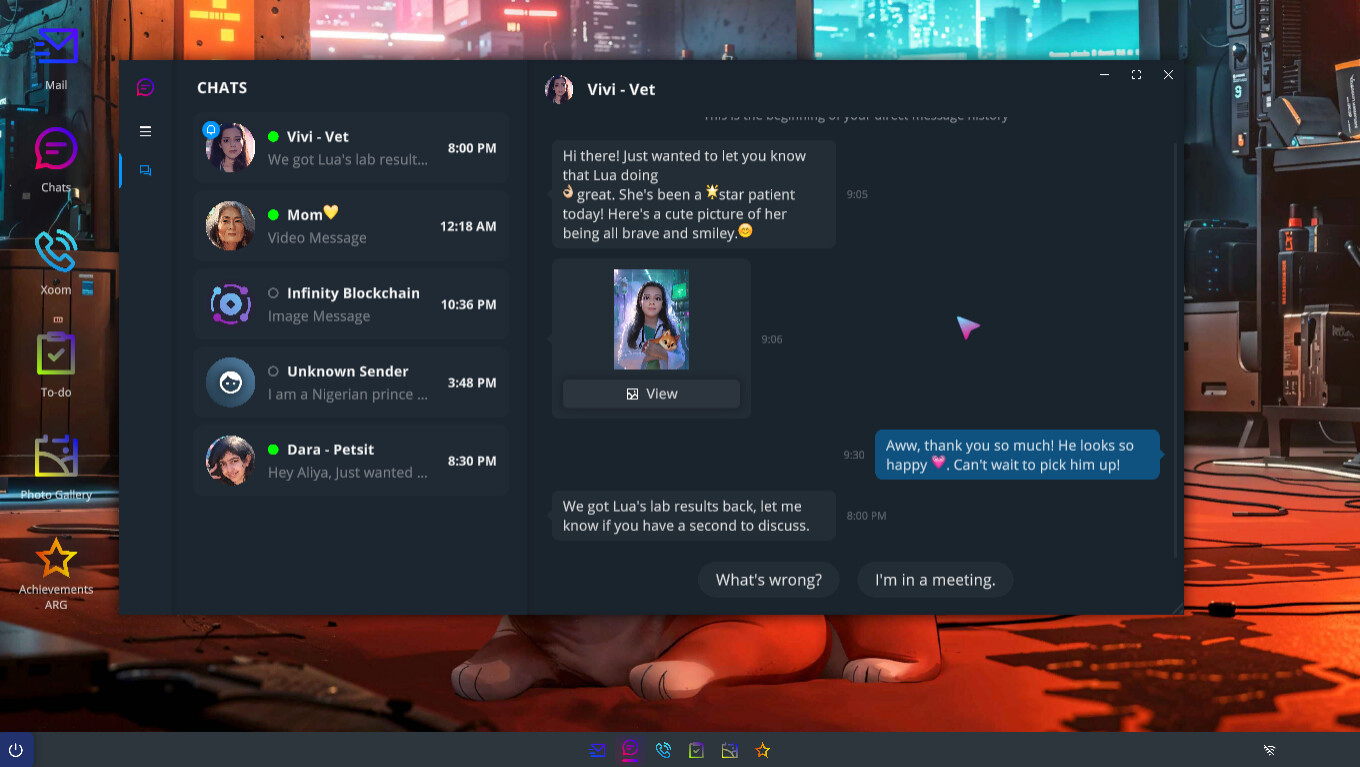Image resolution: width=1360 pixels, height=767 pixels.
Task: Click the View image button
Action: click(651, 394)
